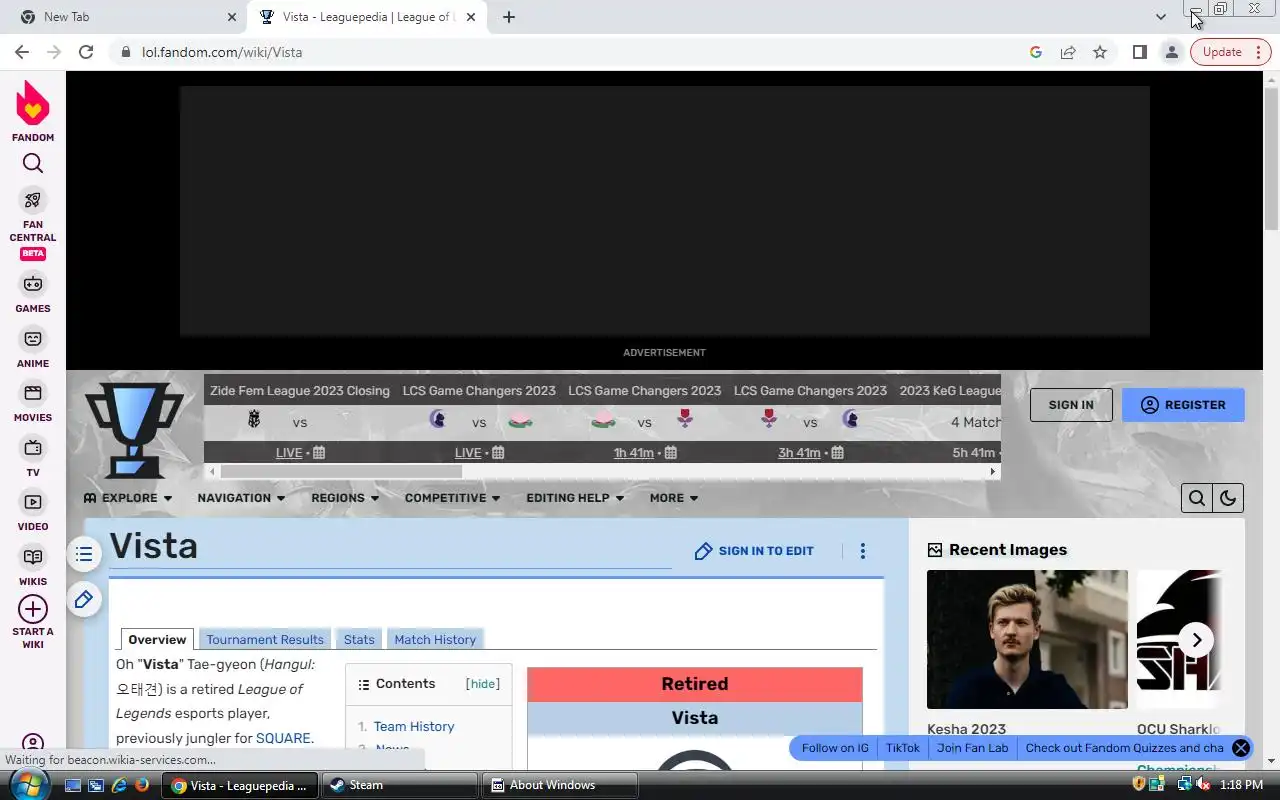1280x800 pixels.
Task: Expand the Competitive menu
Action: coord(453,498)
